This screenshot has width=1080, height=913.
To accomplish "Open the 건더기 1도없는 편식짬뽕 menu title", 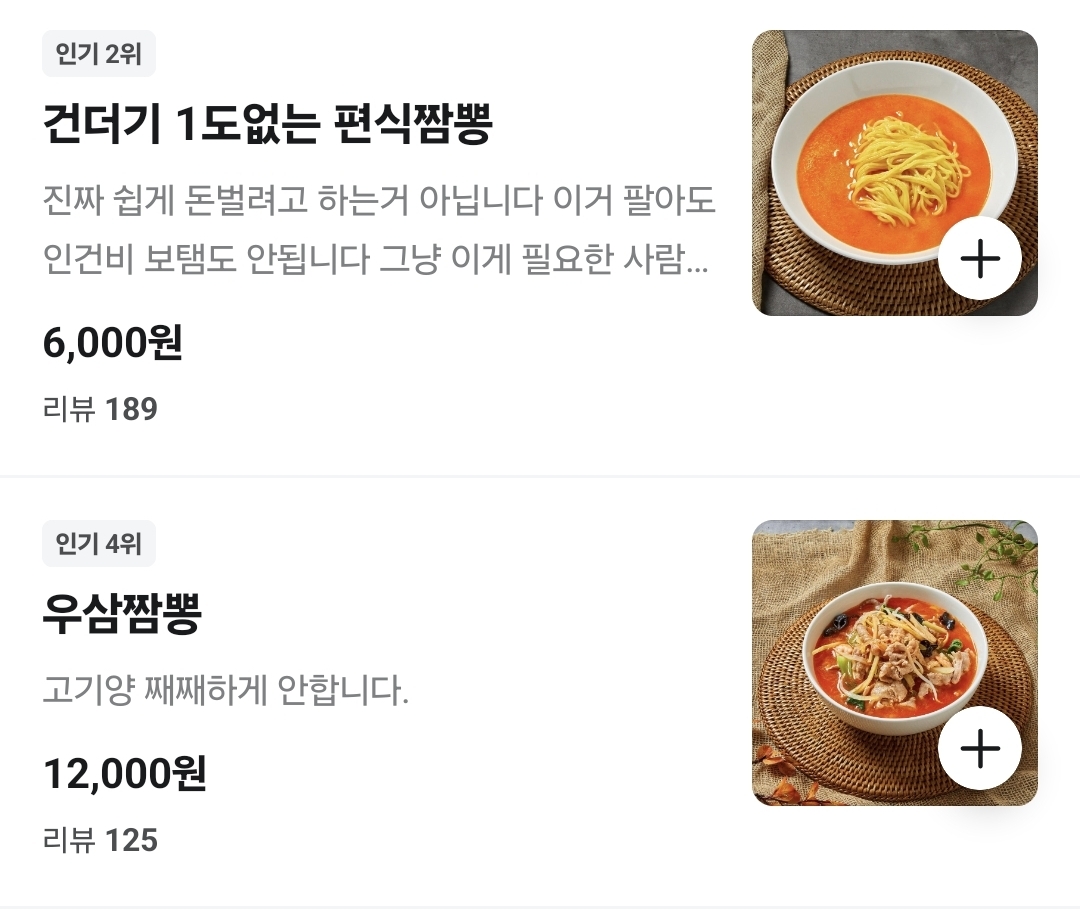I will click(x=267, y=125).
